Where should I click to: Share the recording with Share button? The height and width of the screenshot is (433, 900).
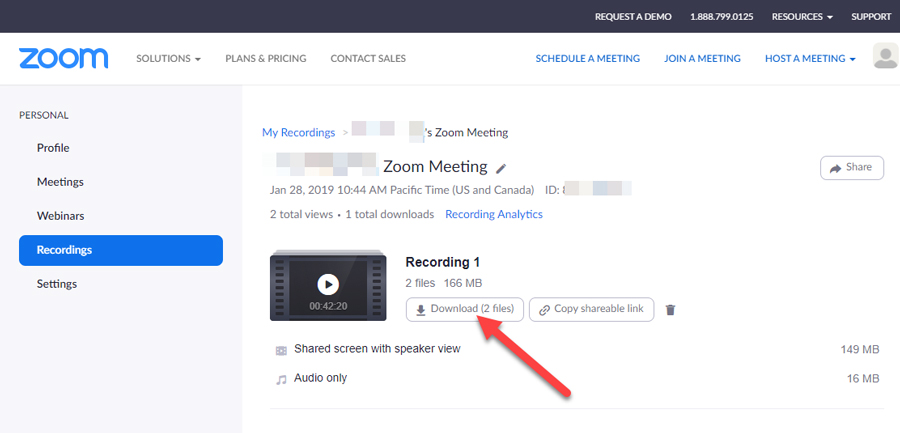pyautogui.click(x=851, y=168)
